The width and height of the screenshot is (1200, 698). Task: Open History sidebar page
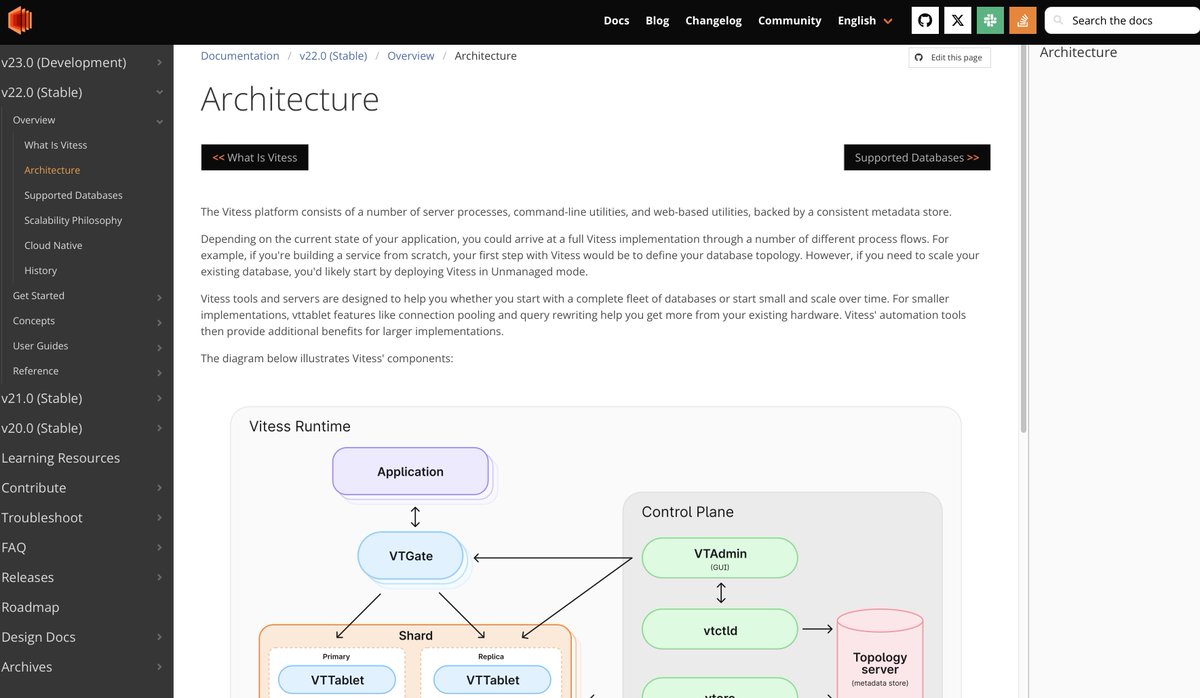(x=41, y=270)
